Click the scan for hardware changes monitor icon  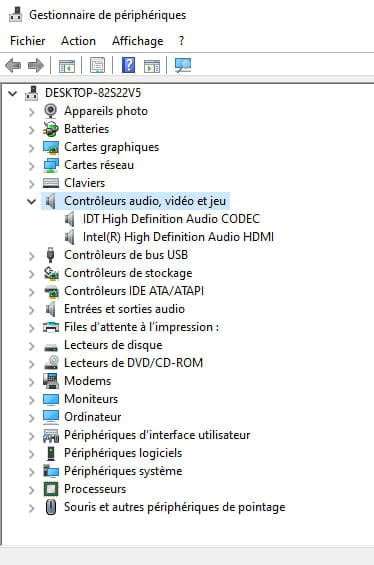coord(183,65)
